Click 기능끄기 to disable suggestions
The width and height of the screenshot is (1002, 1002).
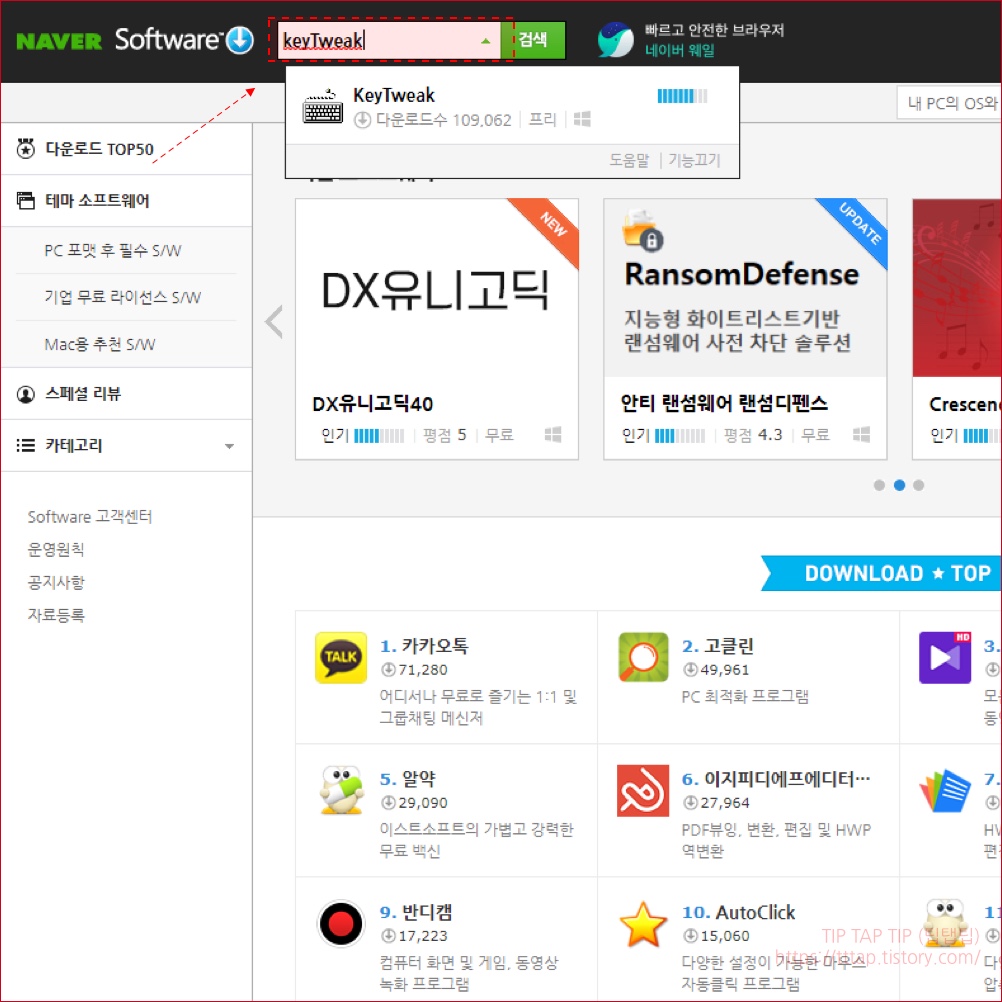694,160
